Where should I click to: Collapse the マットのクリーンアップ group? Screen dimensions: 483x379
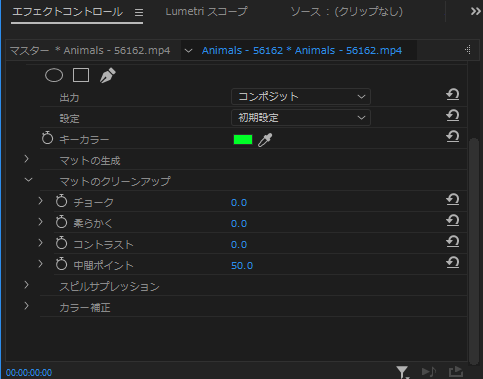[28, 180]
